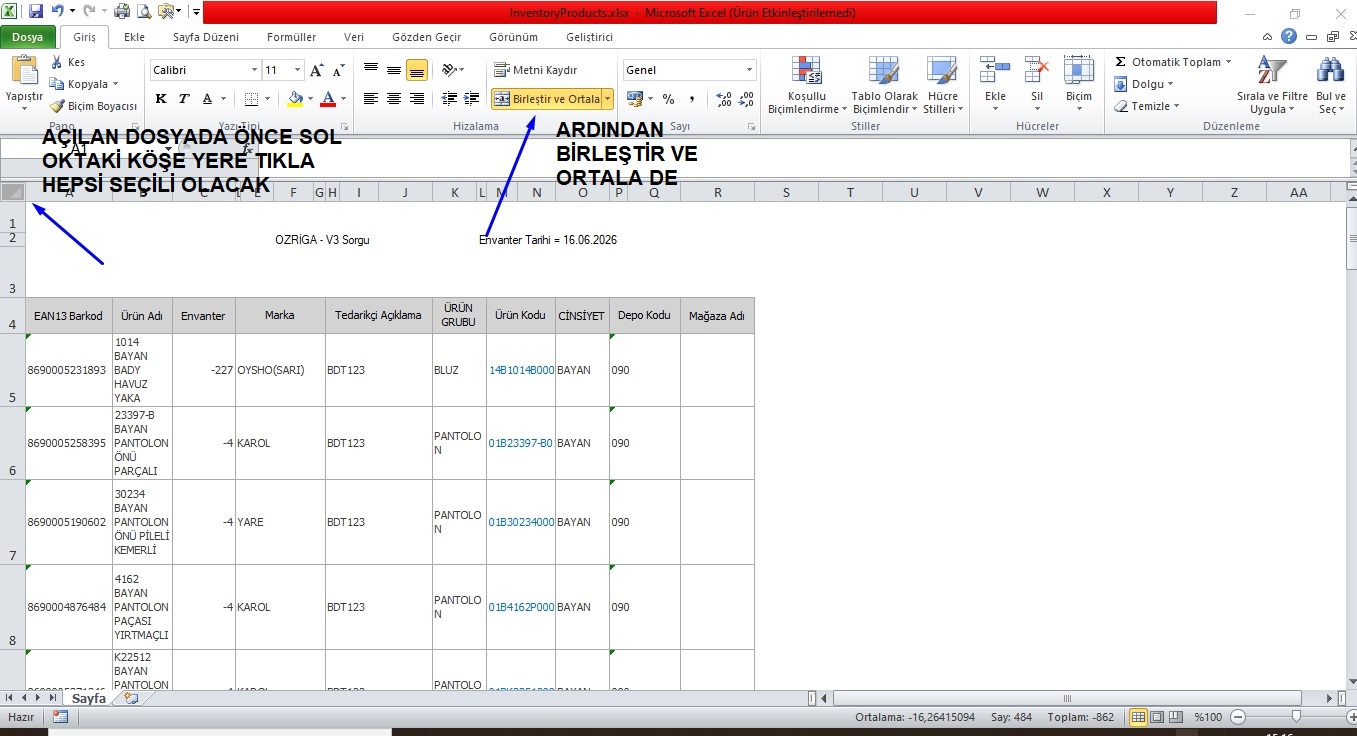Center text horizontally

coord(394,99)
